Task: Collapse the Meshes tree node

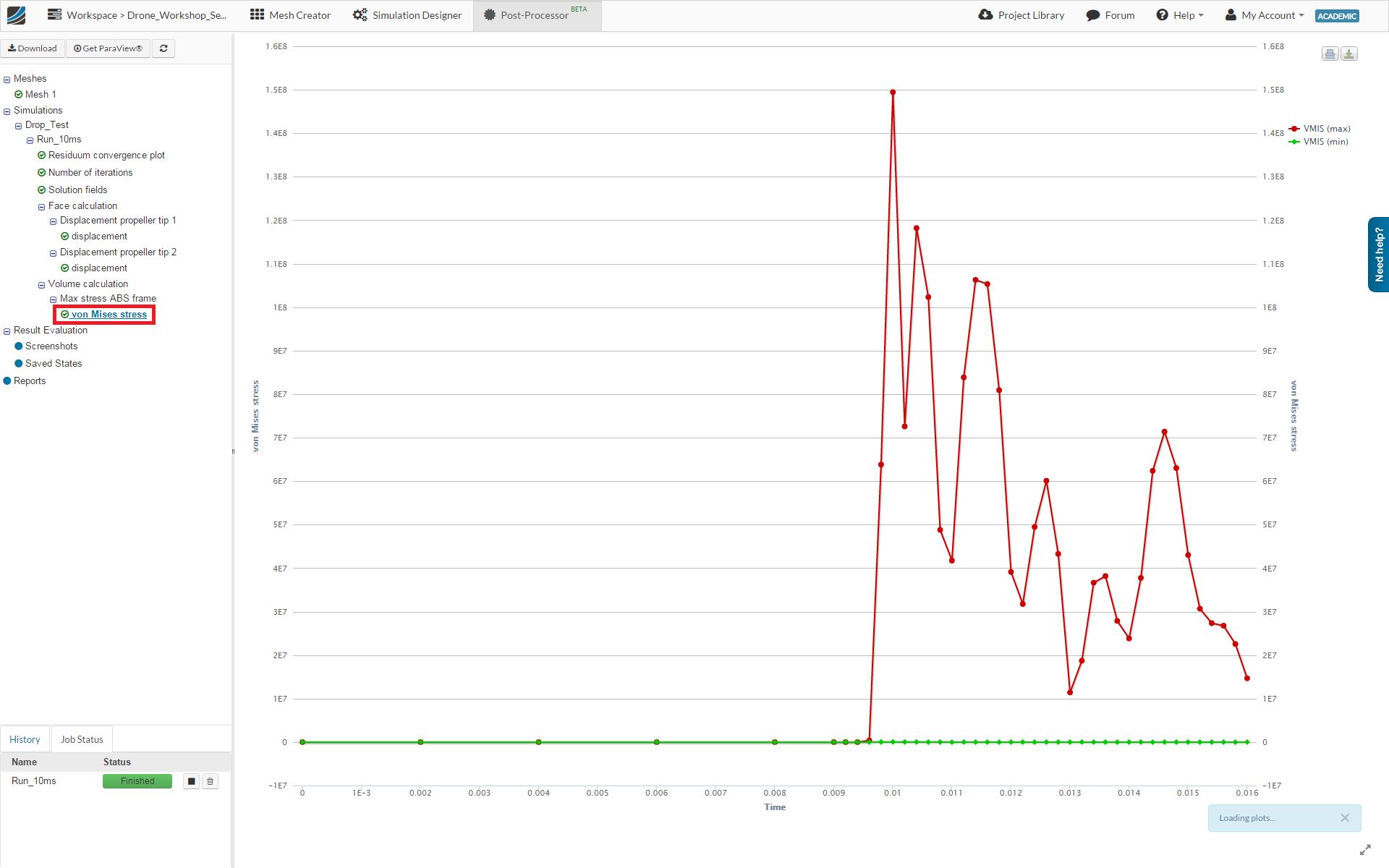Action: (x=7, y=80)
